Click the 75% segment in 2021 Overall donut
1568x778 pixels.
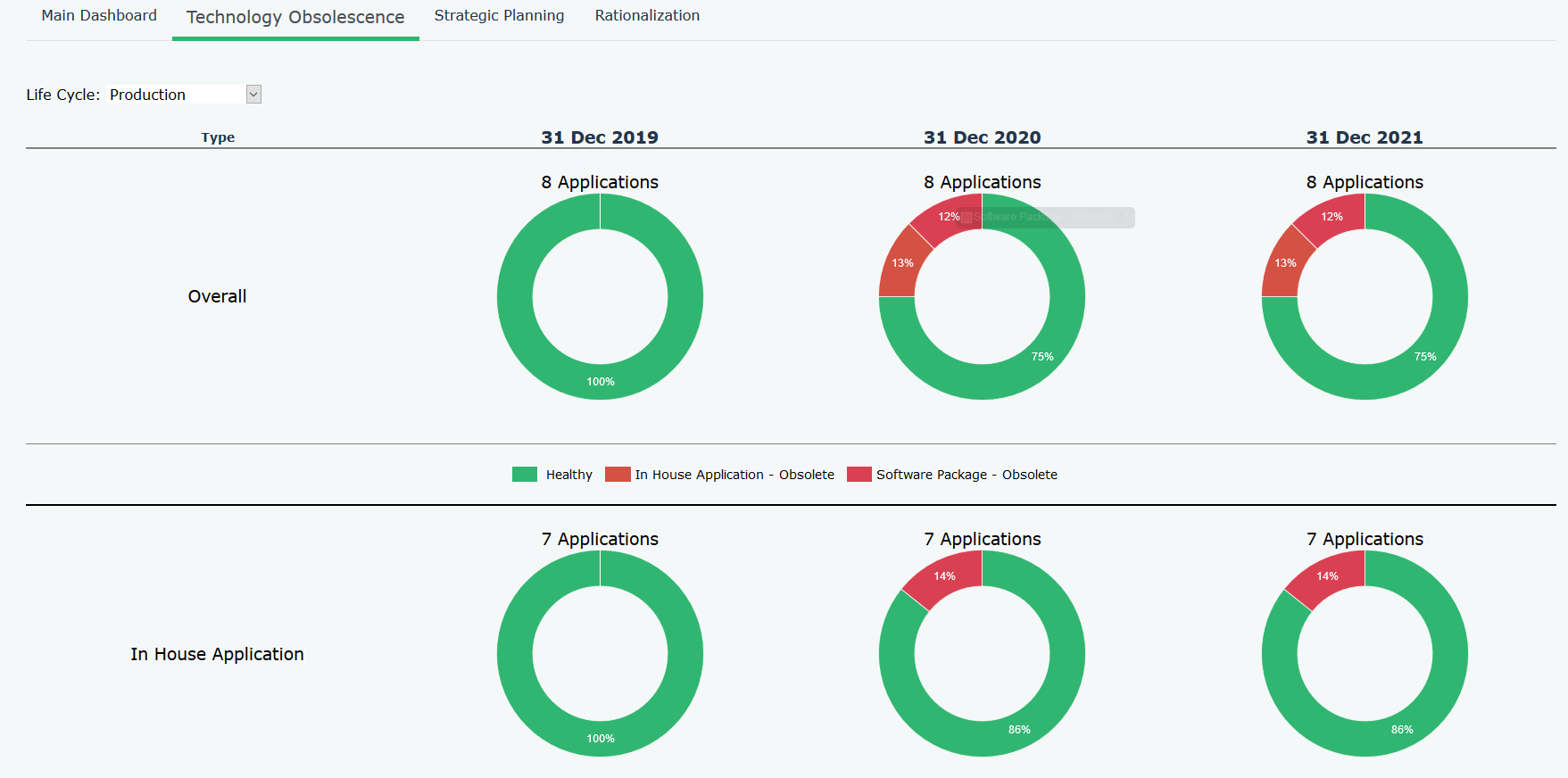click(1424, 356)
